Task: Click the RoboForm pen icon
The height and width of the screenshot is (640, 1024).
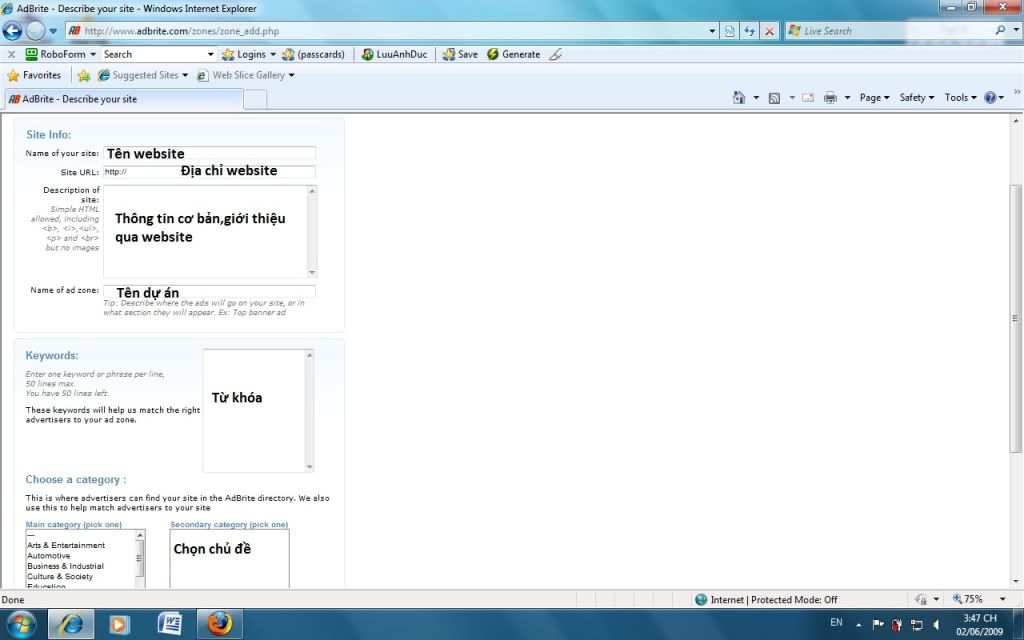Action: tap(555, 54)
